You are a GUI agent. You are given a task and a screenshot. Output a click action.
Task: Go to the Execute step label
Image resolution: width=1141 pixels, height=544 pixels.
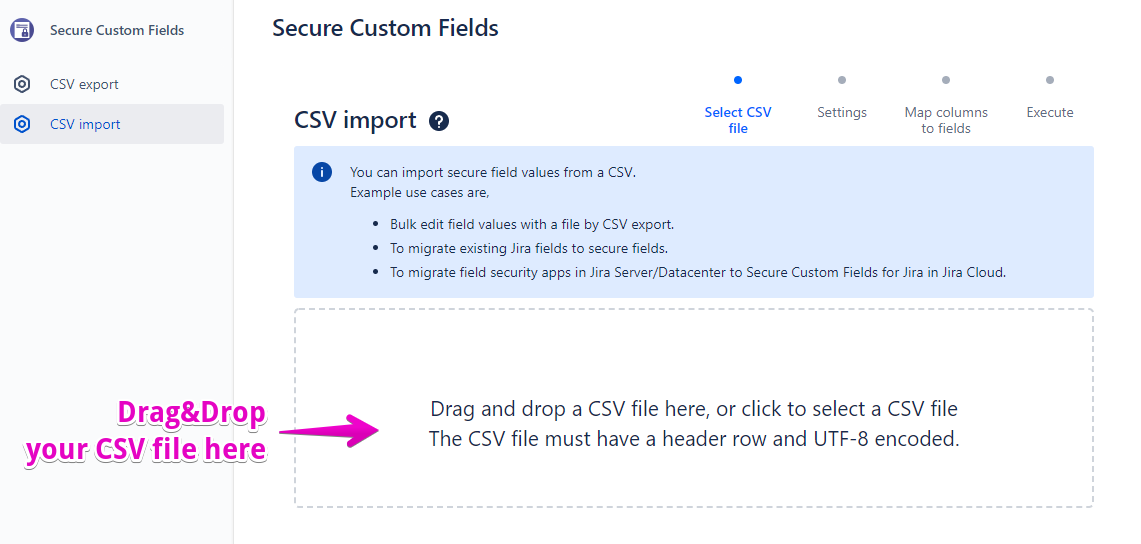pyautogui.click(x=1050, y=112)
